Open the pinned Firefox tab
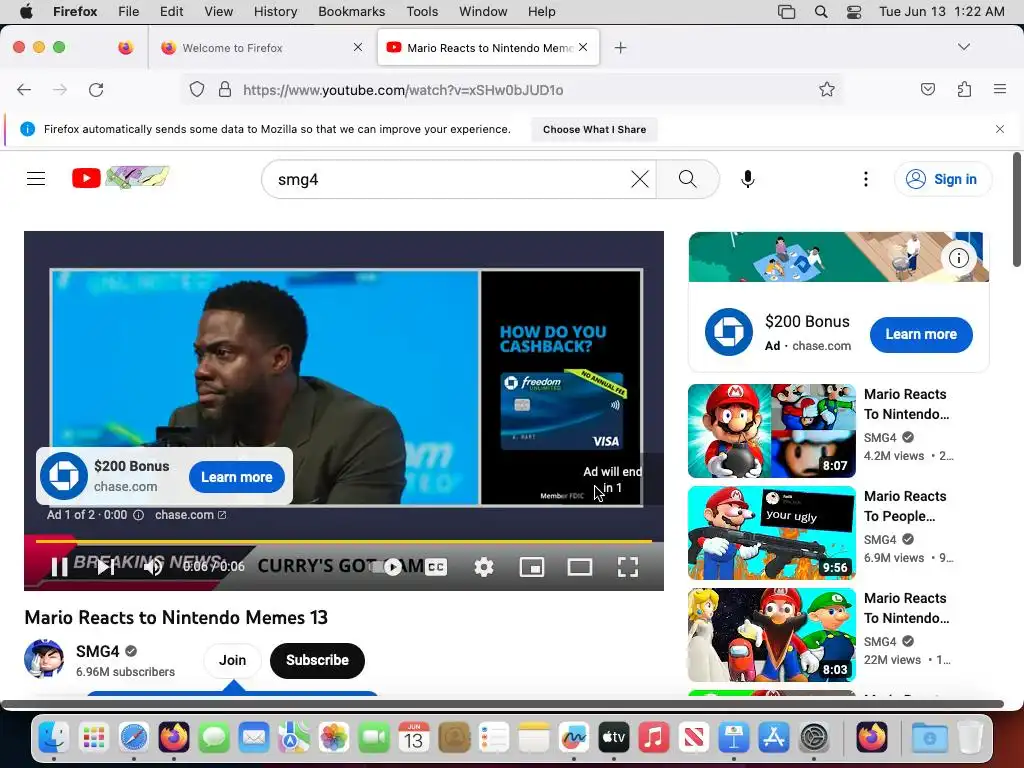Screen dimensions: 1024x768 click(125, 48)
